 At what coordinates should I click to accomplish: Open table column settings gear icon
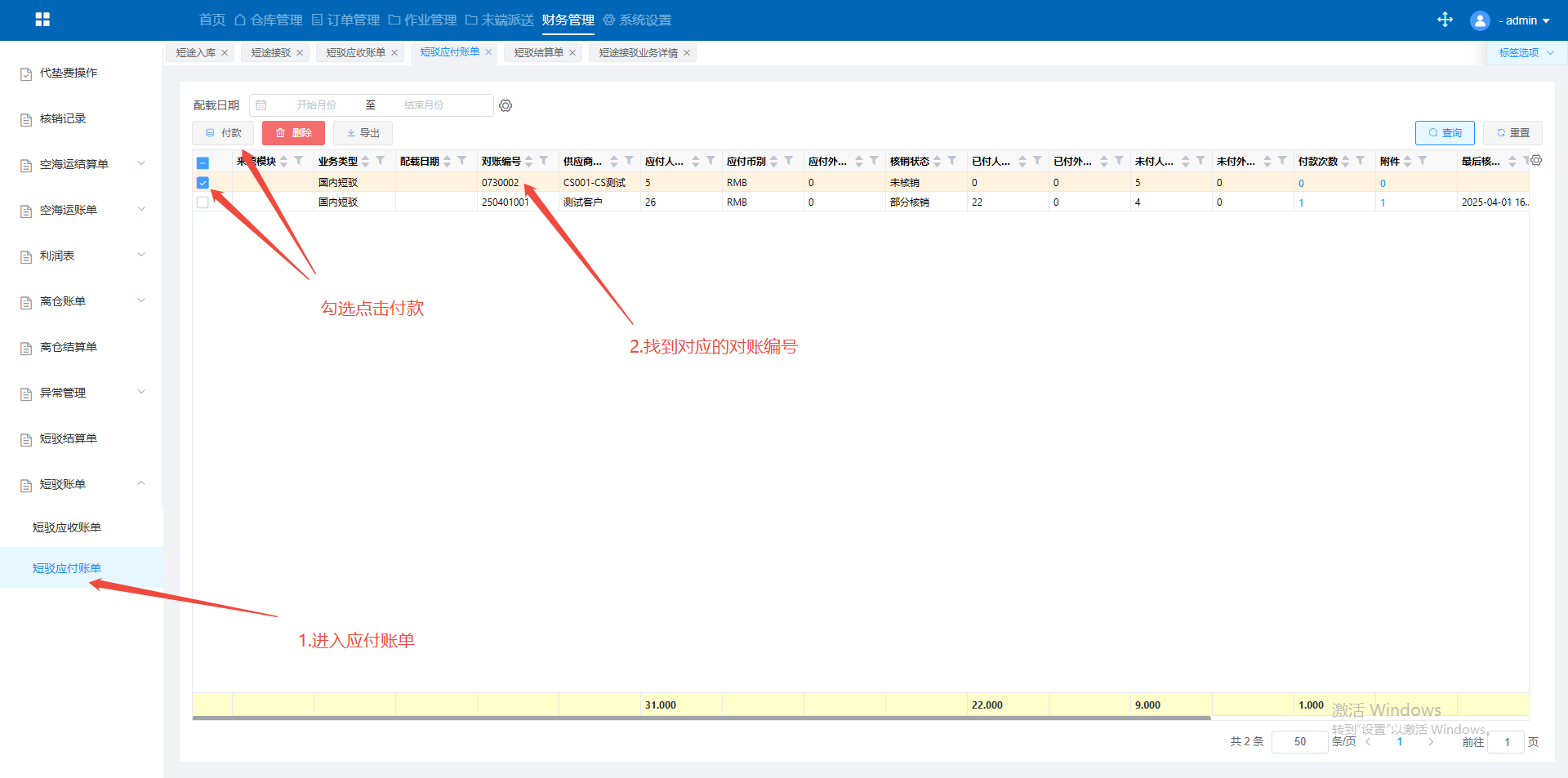pos(1536,161)
